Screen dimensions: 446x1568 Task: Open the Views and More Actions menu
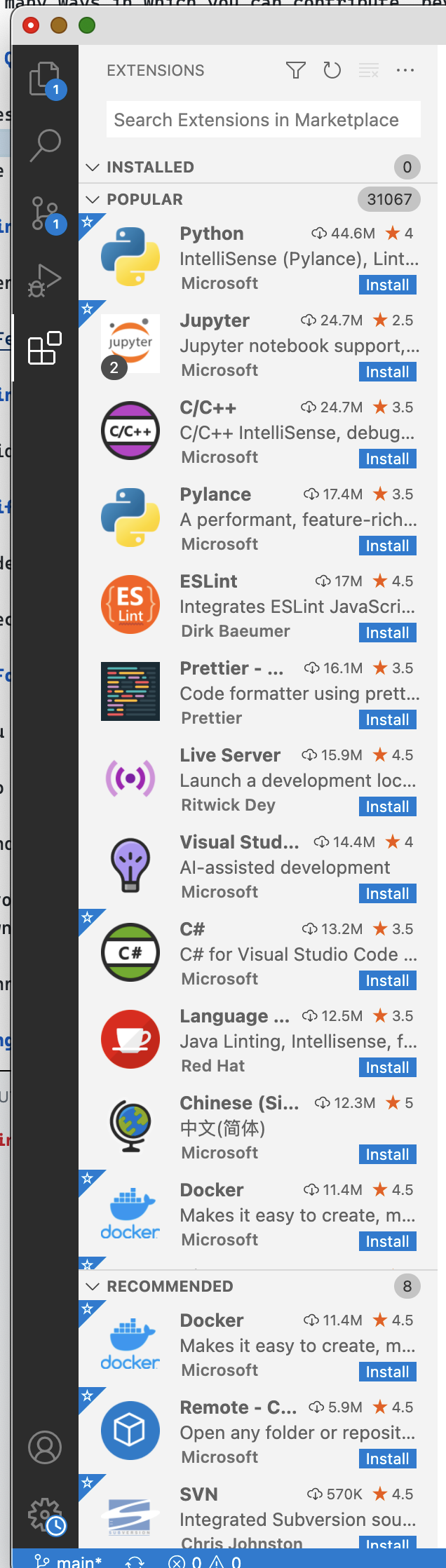click(405, 70)
